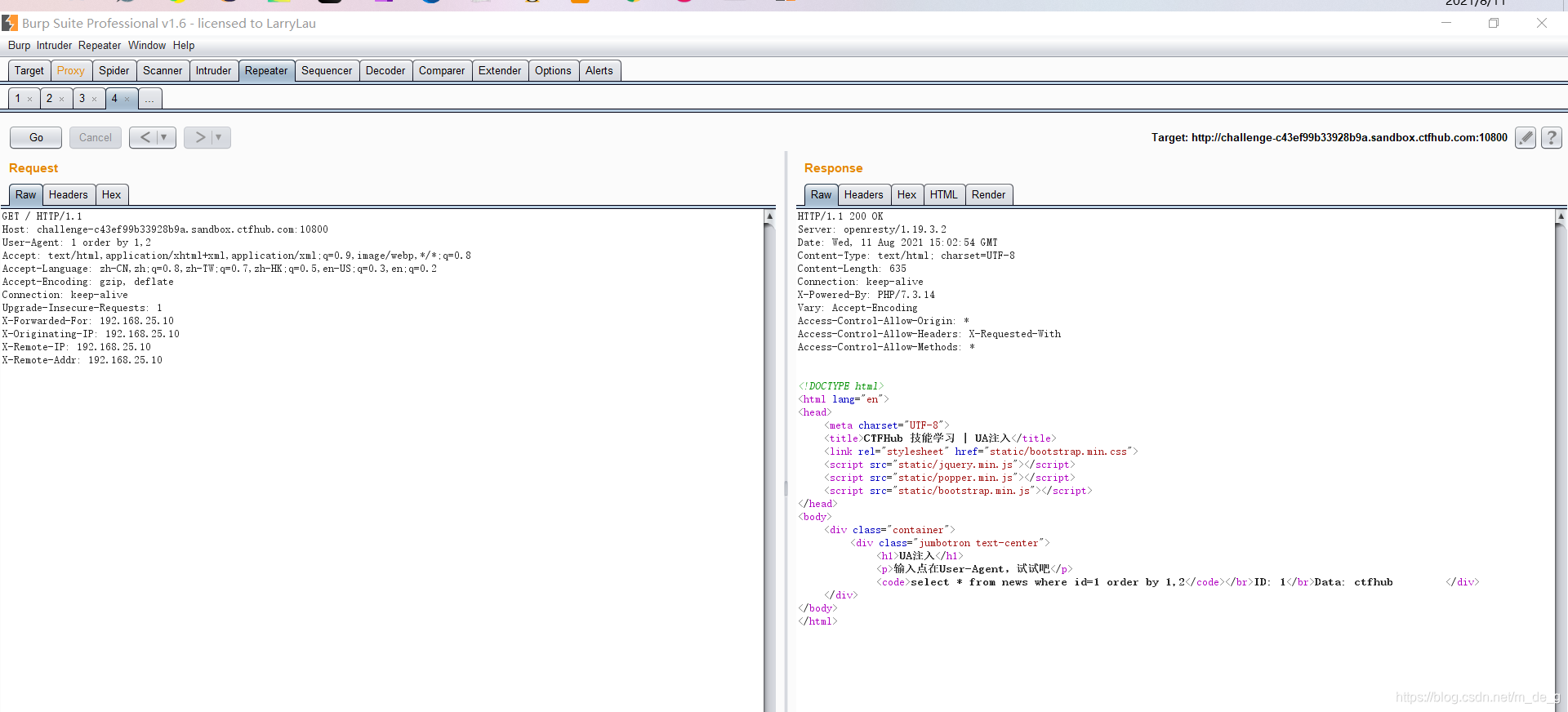Open the Window menu
Image resolution: width=1568 pixels, height=712 pixels.
pyautogui.click(x=147, y=46)
